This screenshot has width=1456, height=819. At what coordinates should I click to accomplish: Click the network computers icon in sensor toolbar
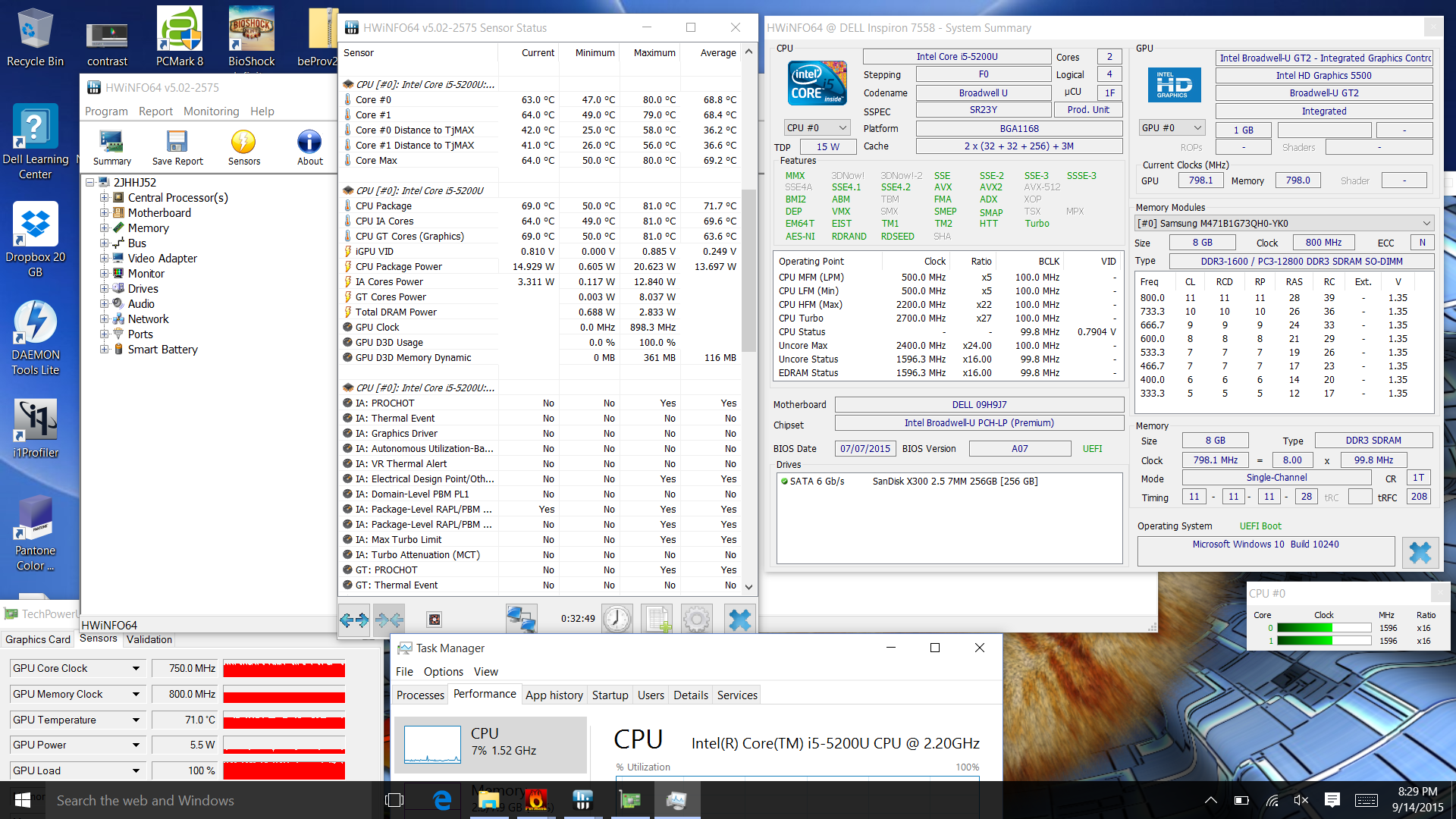(521, 620)
